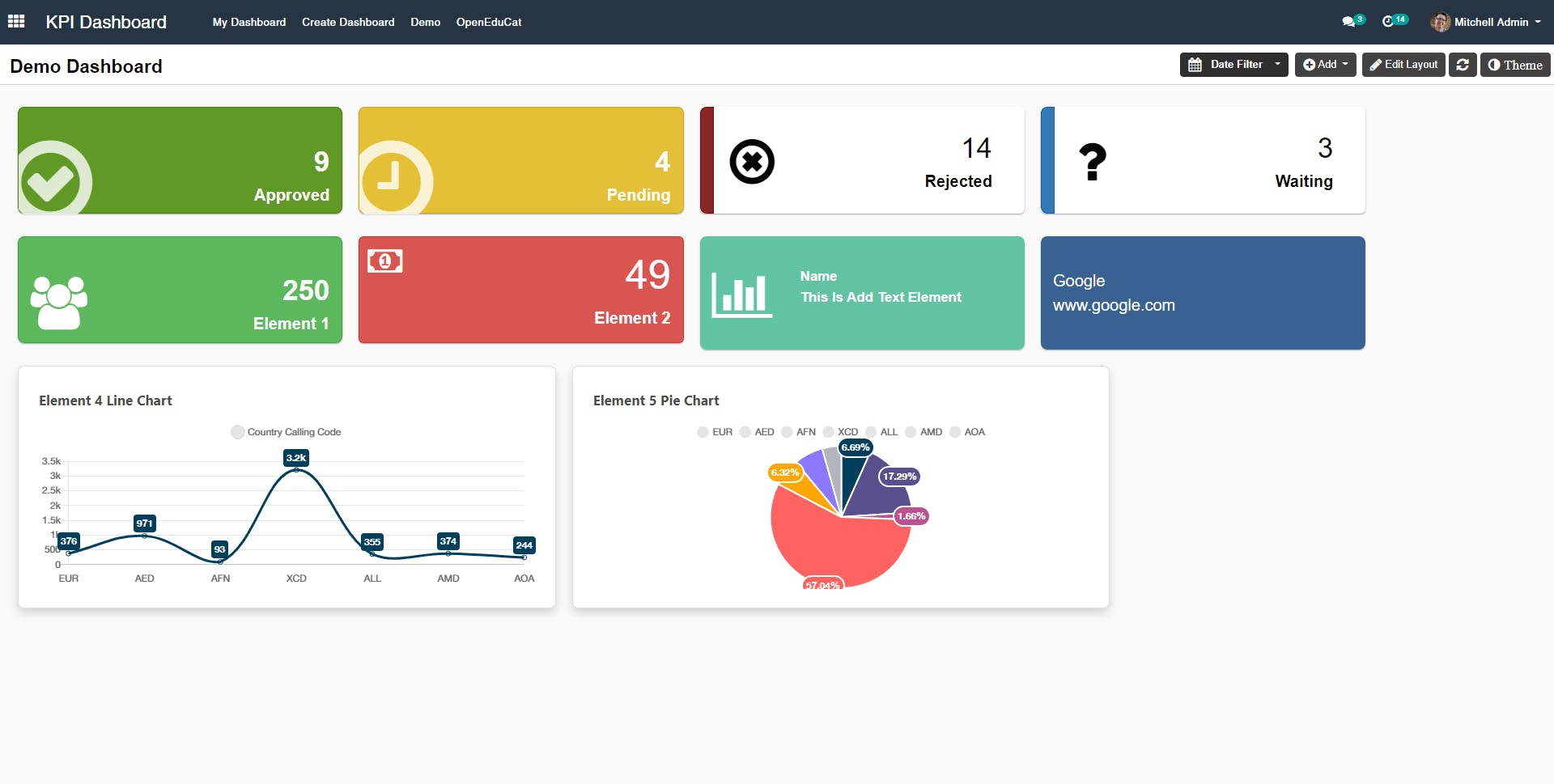The width and height of the screenshot is (1554, 784).
Task: Click the Waiting count 3
Action: coord(1325,148)
